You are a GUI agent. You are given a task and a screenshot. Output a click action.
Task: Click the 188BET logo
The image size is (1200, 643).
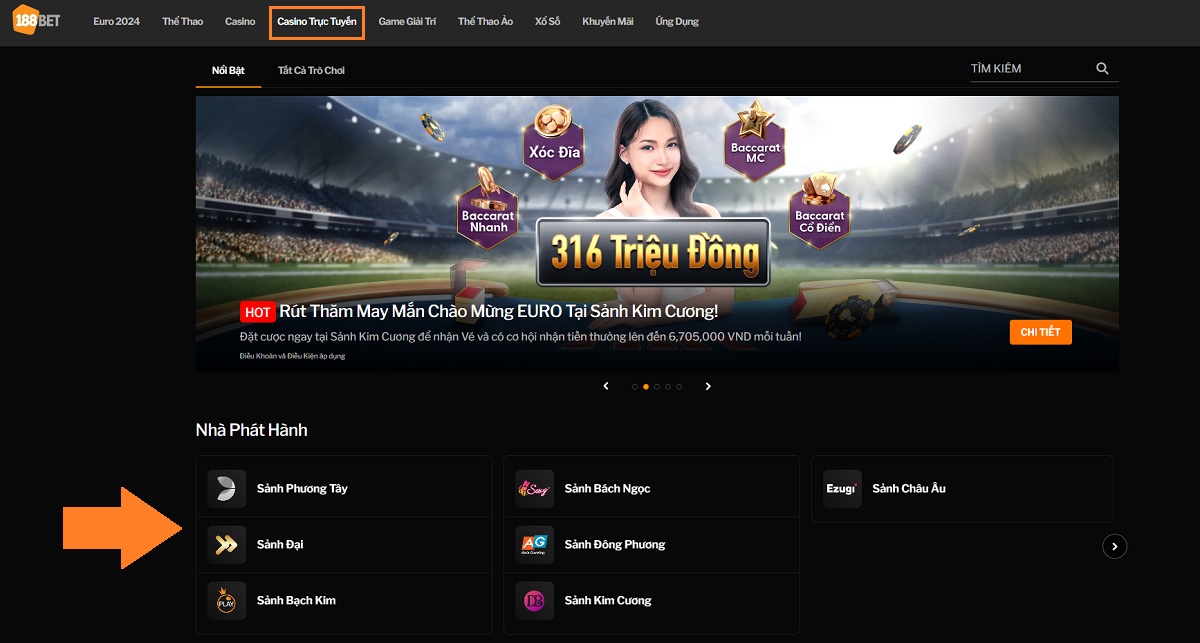[35, 21]
